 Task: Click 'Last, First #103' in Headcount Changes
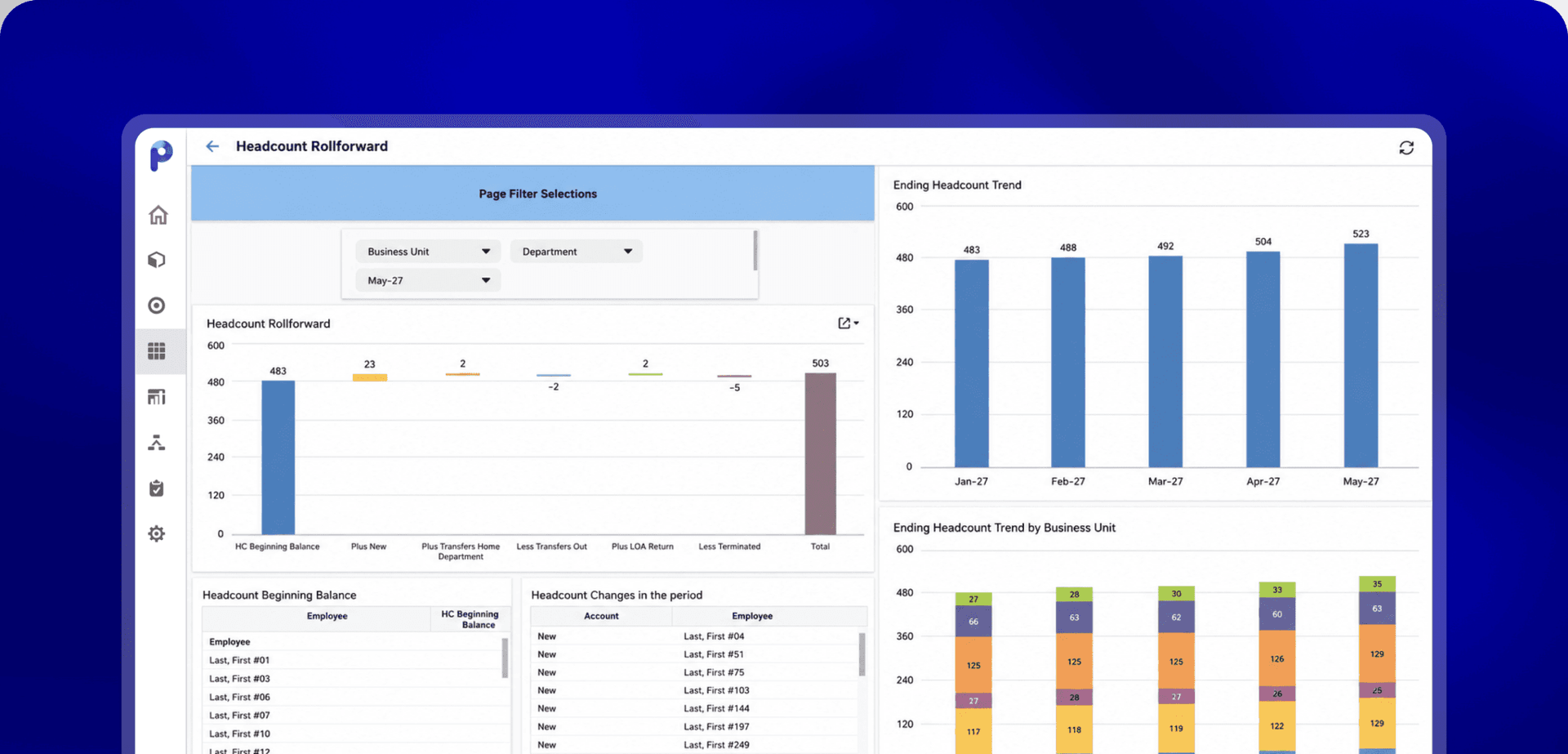pyautogui.click(x=716, y=690)
